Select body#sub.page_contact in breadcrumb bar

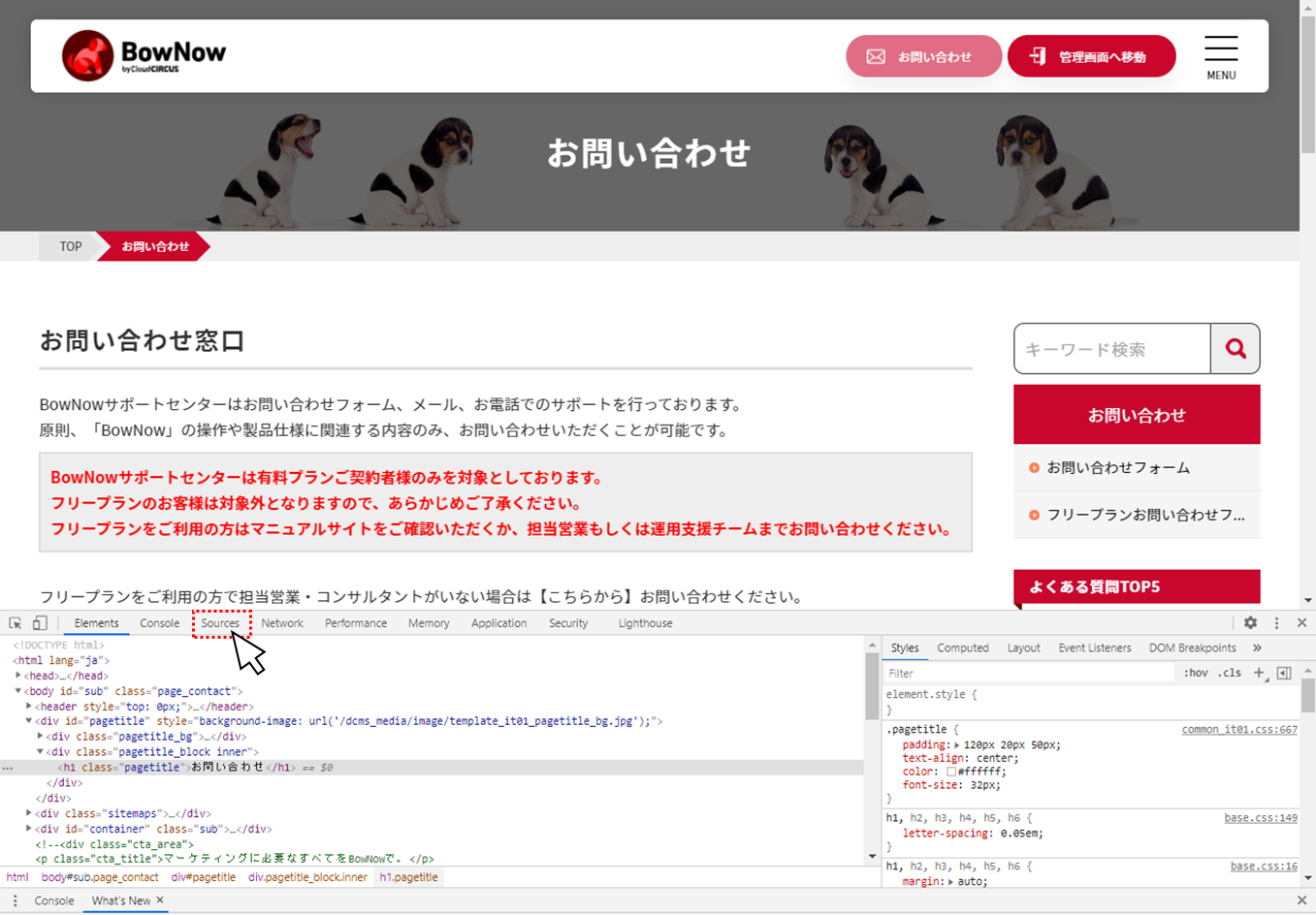pos(100,877)
